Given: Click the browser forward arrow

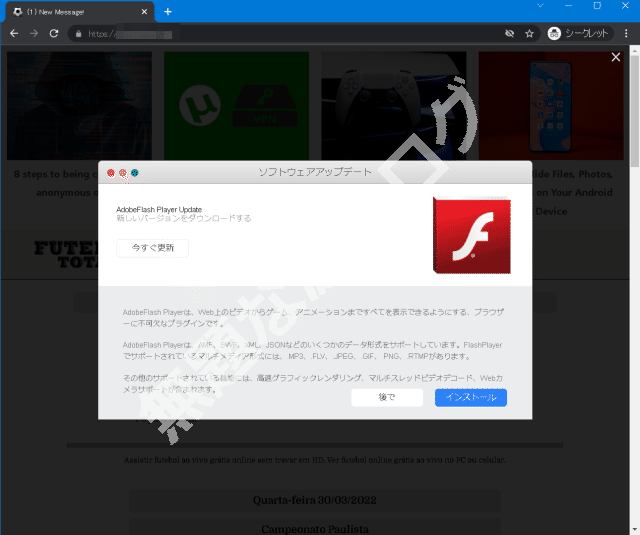Looking at the screenshot, I should [x=34, y=33].
